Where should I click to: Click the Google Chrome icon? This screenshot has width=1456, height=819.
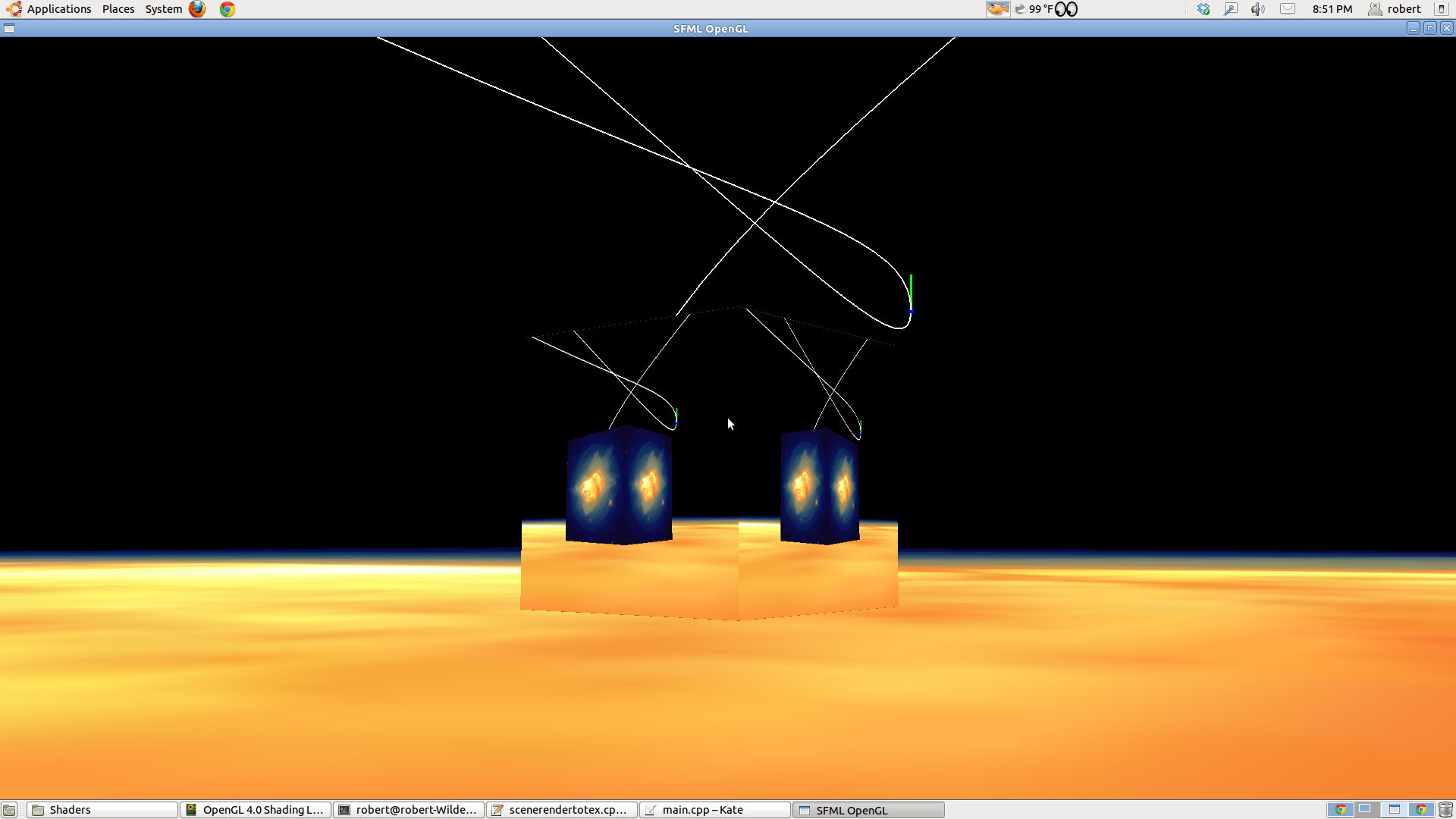click(226, 9)
